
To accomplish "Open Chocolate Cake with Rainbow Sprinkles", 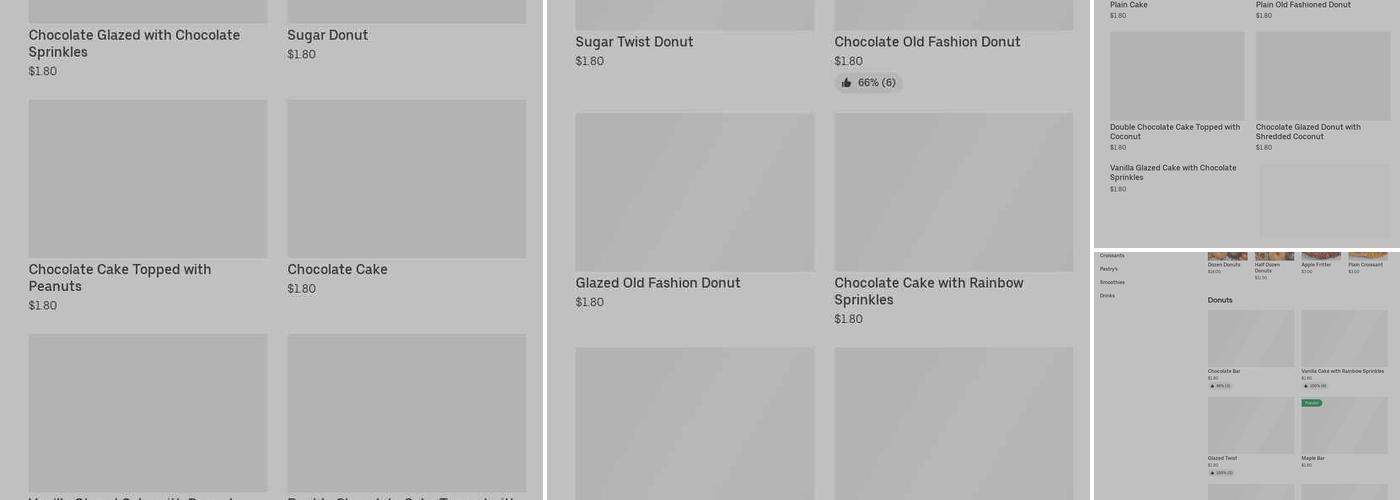I will click(929, 291).
